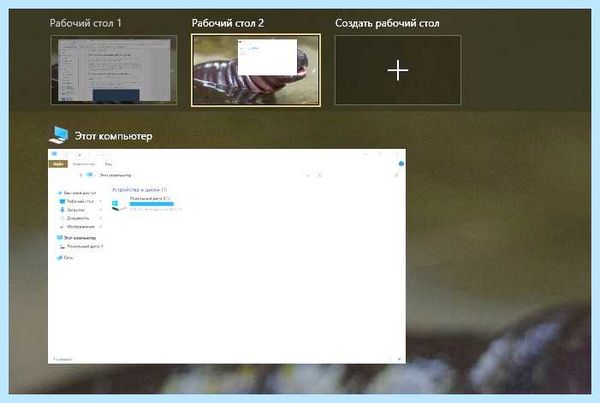Click the plus tile to create a desktop

coord(398,70)
